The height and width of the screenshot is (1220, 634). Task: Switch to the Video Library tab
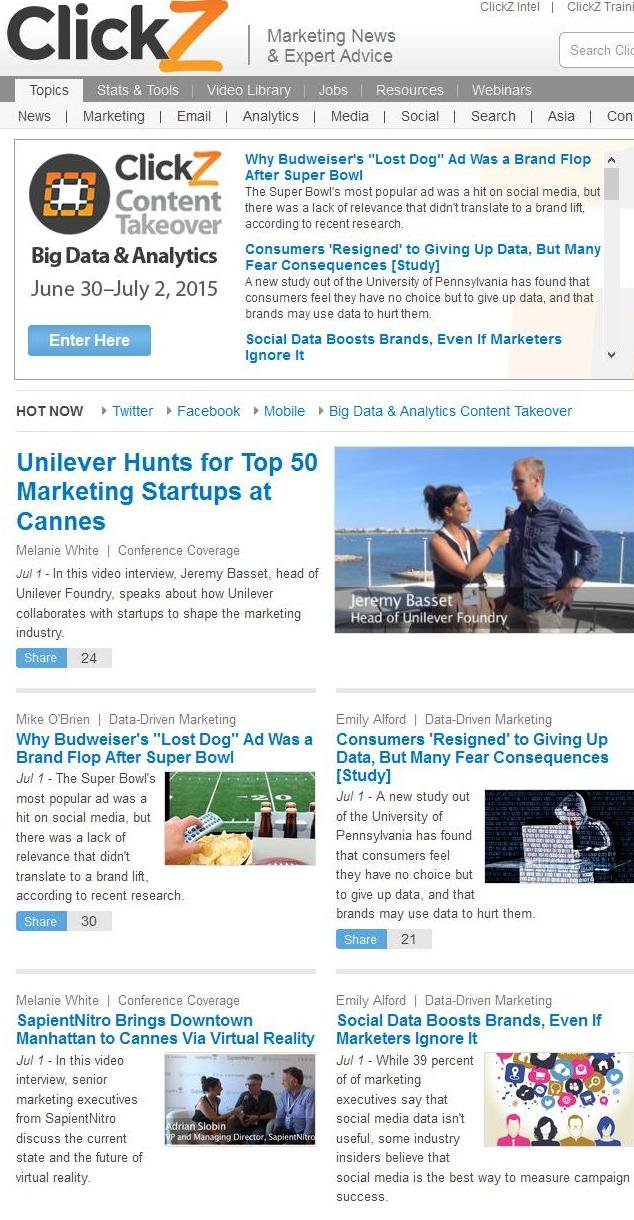pos(249,90)
